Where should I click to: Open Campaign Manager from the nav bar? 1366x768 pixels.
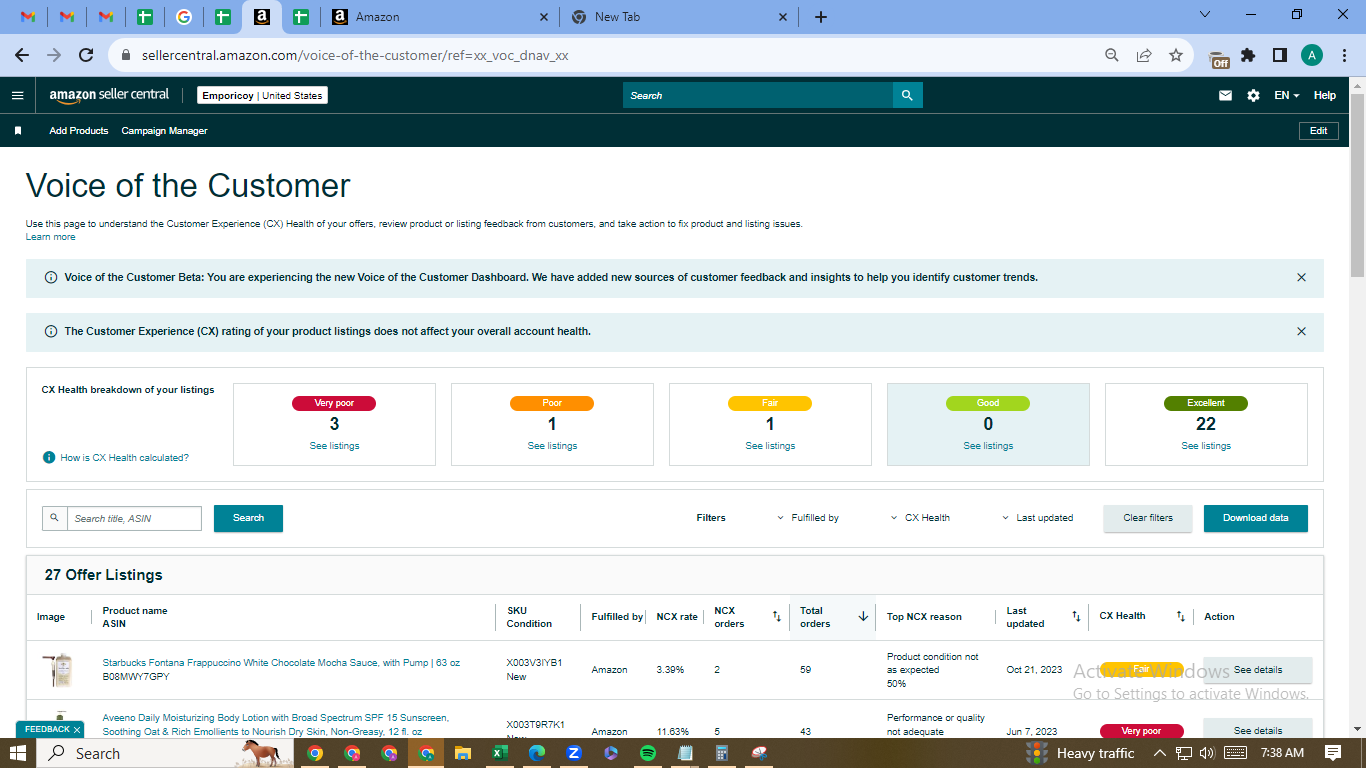pos(165,131)
